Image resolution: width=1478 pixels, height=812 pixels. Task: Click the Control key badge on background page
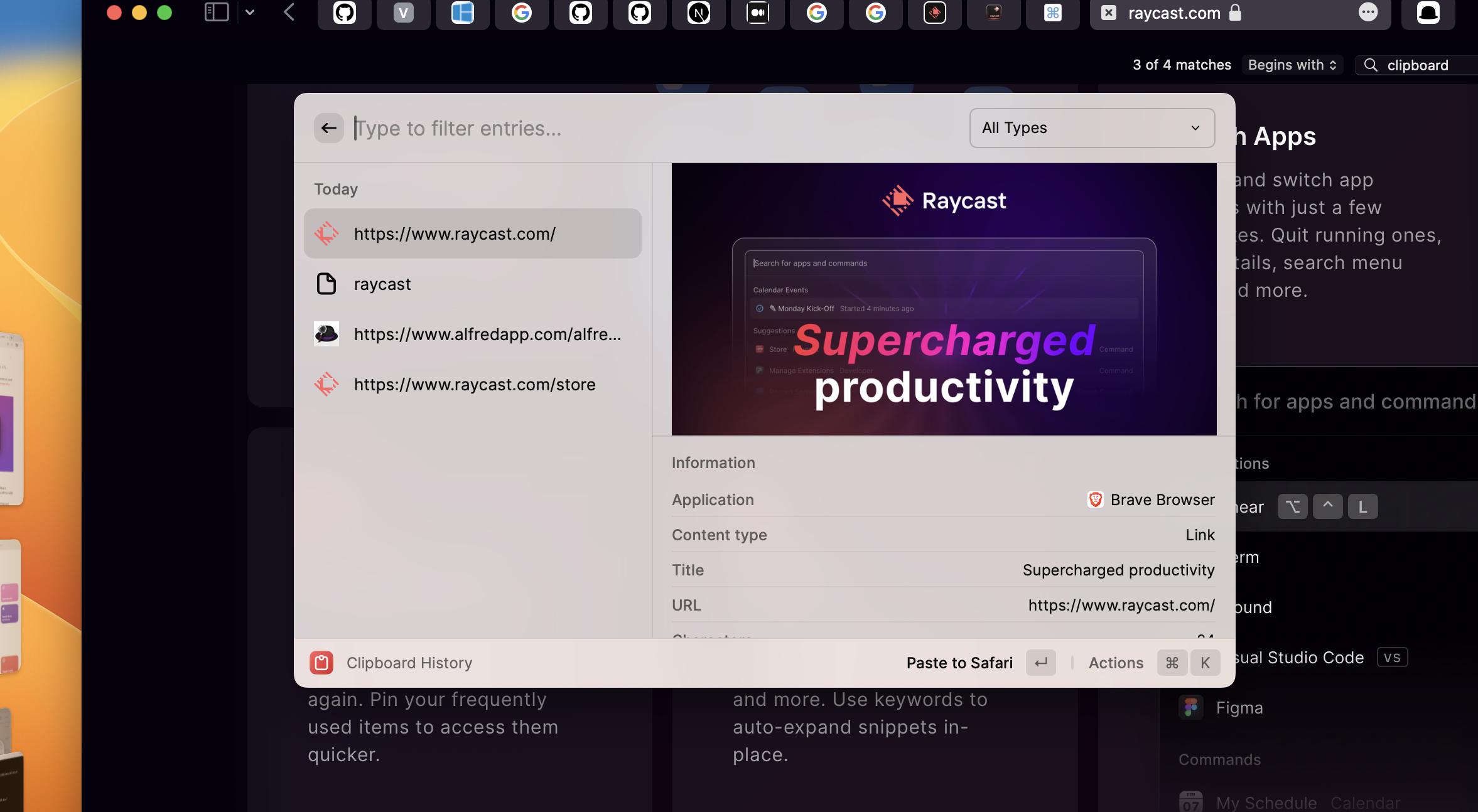click(1327, 506)
